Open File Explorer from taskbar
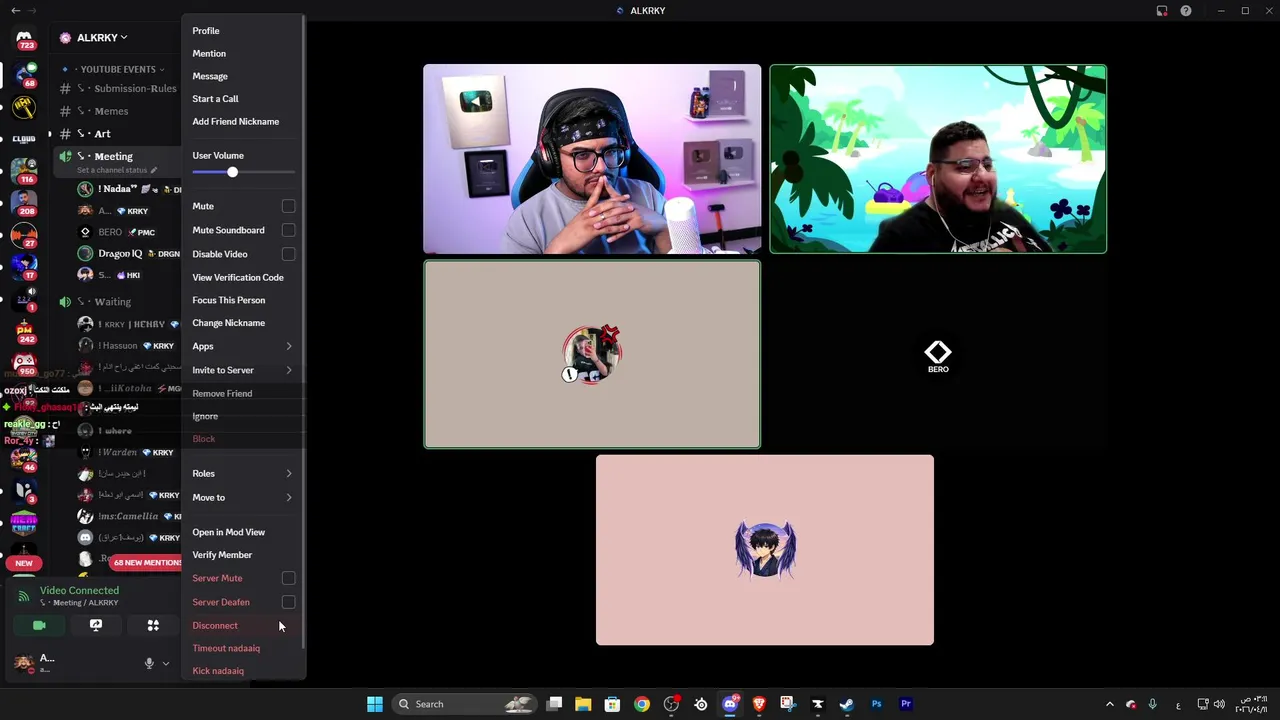 click(x=583, y=704)
